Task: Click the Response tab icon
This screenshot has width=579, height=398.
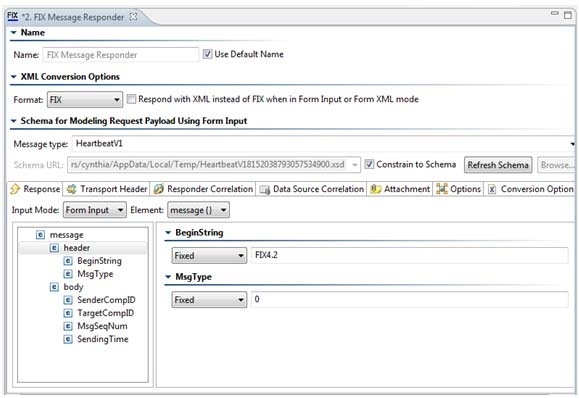Action: (15, 189)
